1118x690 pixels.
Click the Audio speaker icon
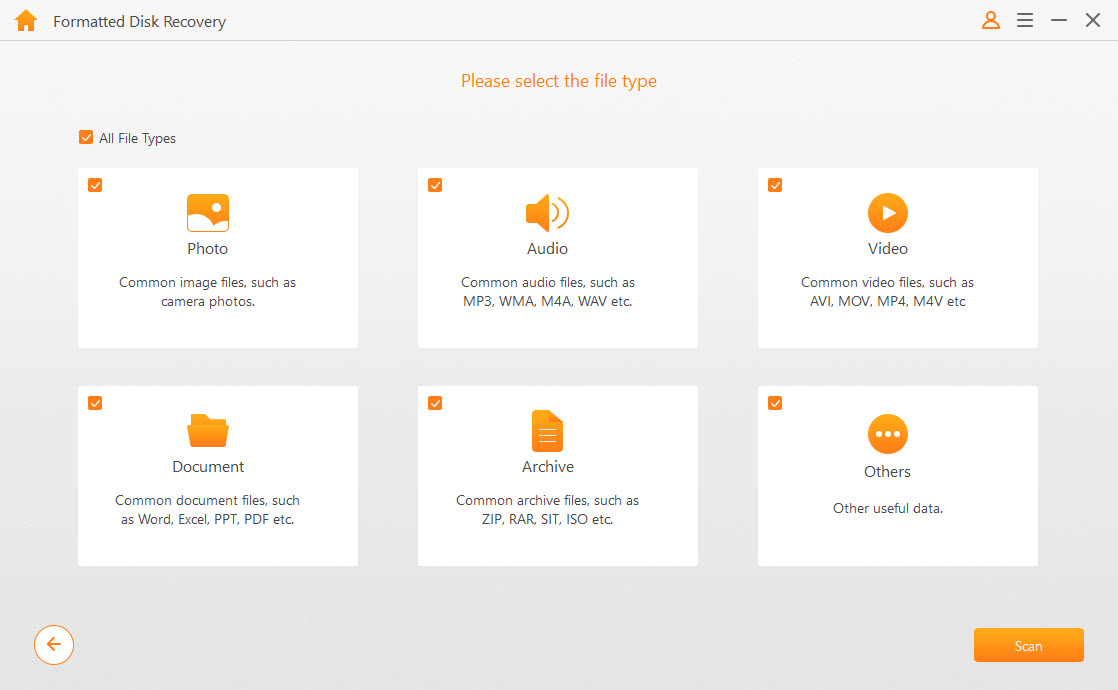point(547,212)
